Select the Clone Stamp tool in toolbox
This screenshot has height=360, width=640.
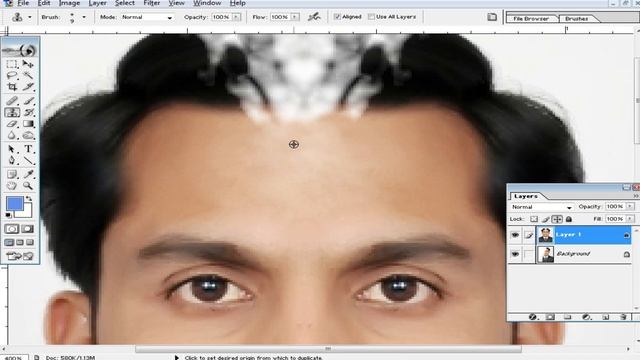(12, 112)
